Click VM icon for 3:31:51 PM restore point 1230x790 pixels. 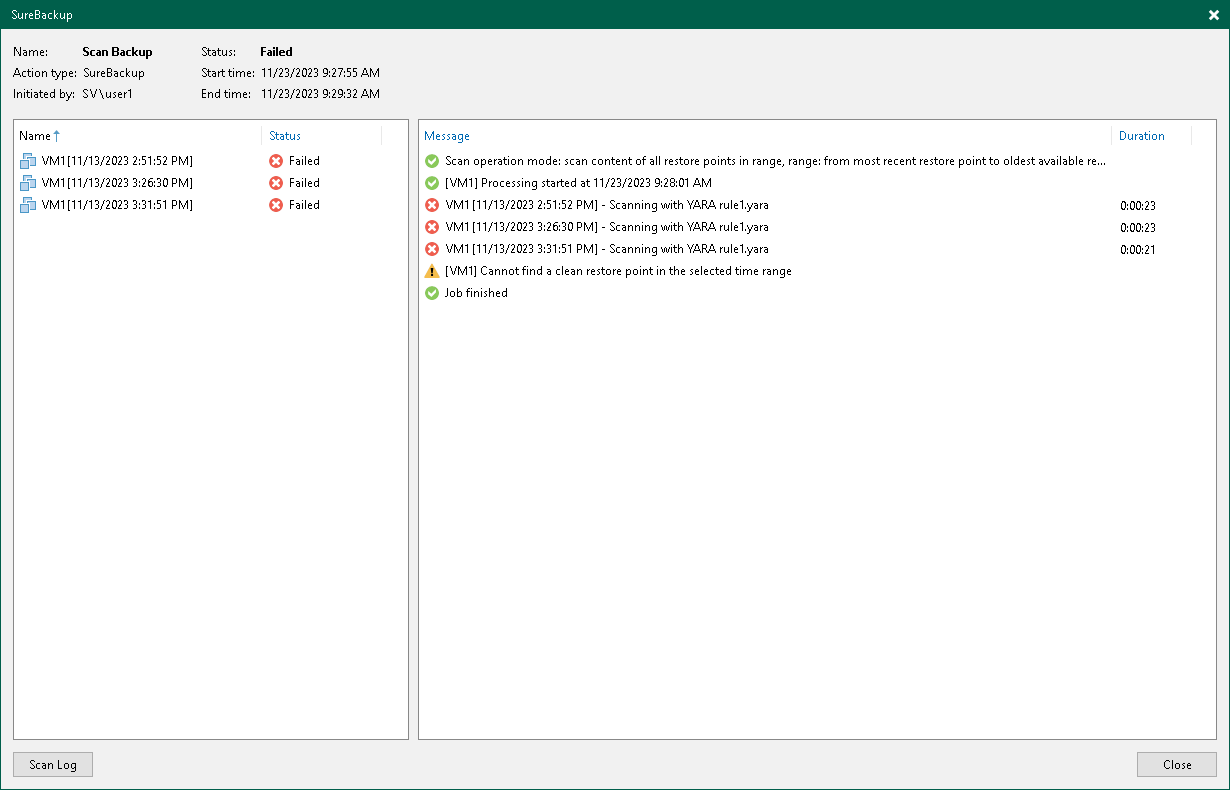click(28, 205)
